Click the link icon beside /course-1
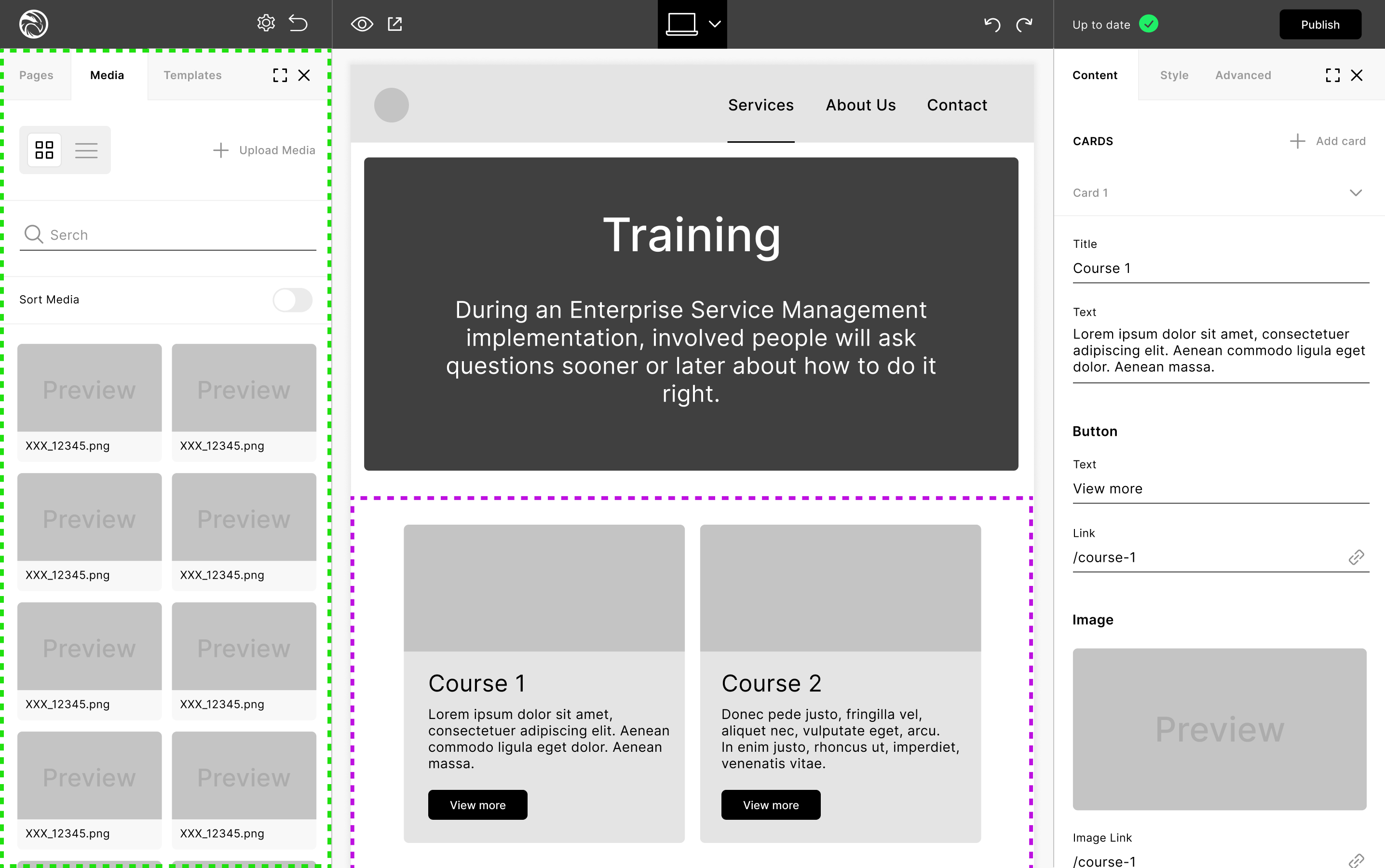The width and height of the screenshot is (1385, 868). [1356, 557]
